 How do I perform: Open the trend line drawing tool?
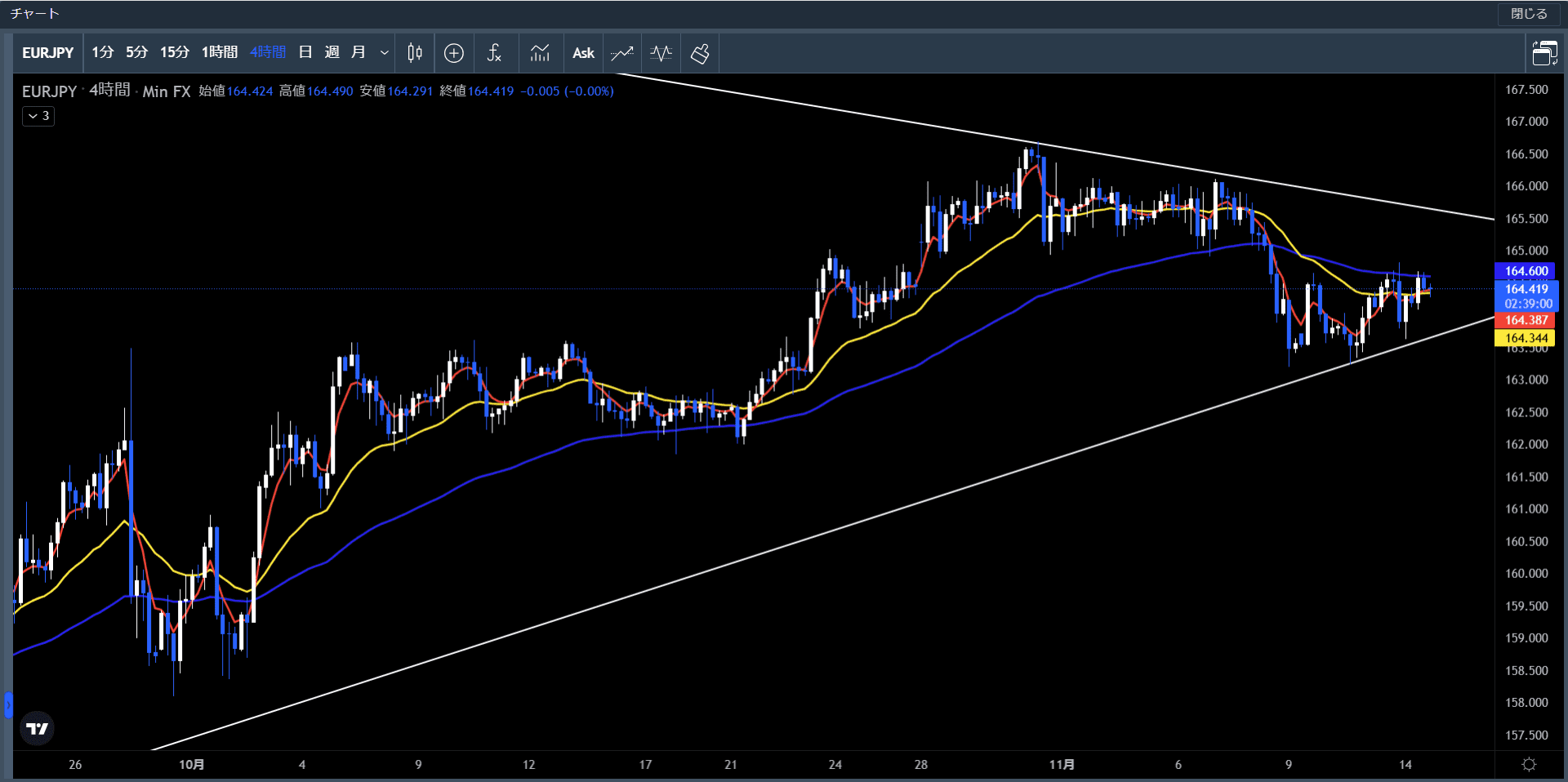coord(622,53)
